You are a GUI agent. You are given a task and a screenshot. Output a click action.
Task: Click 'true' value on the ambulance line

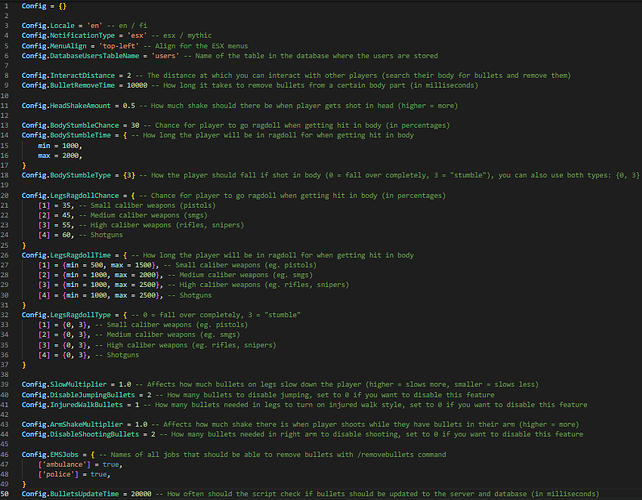(111, 465)
